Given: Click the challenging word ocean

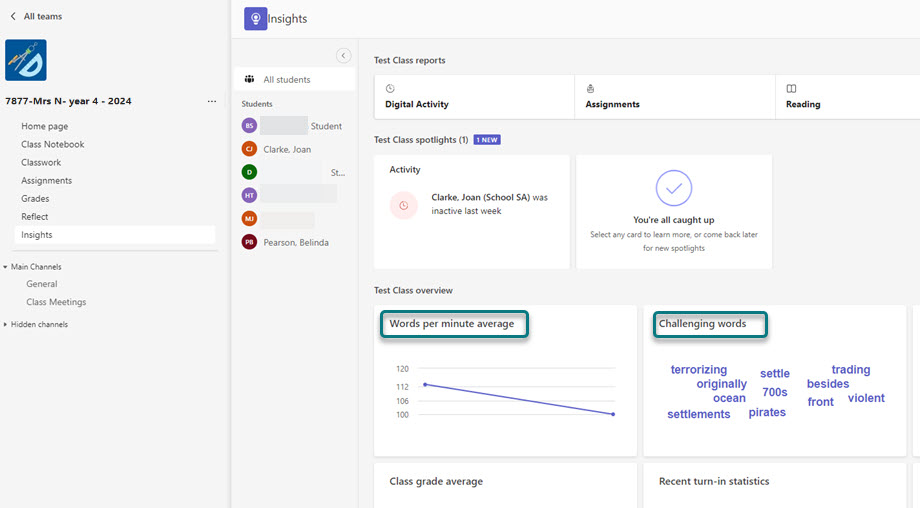Looking at the screenshot, I should pyautogui.click(x=729, y=398).
